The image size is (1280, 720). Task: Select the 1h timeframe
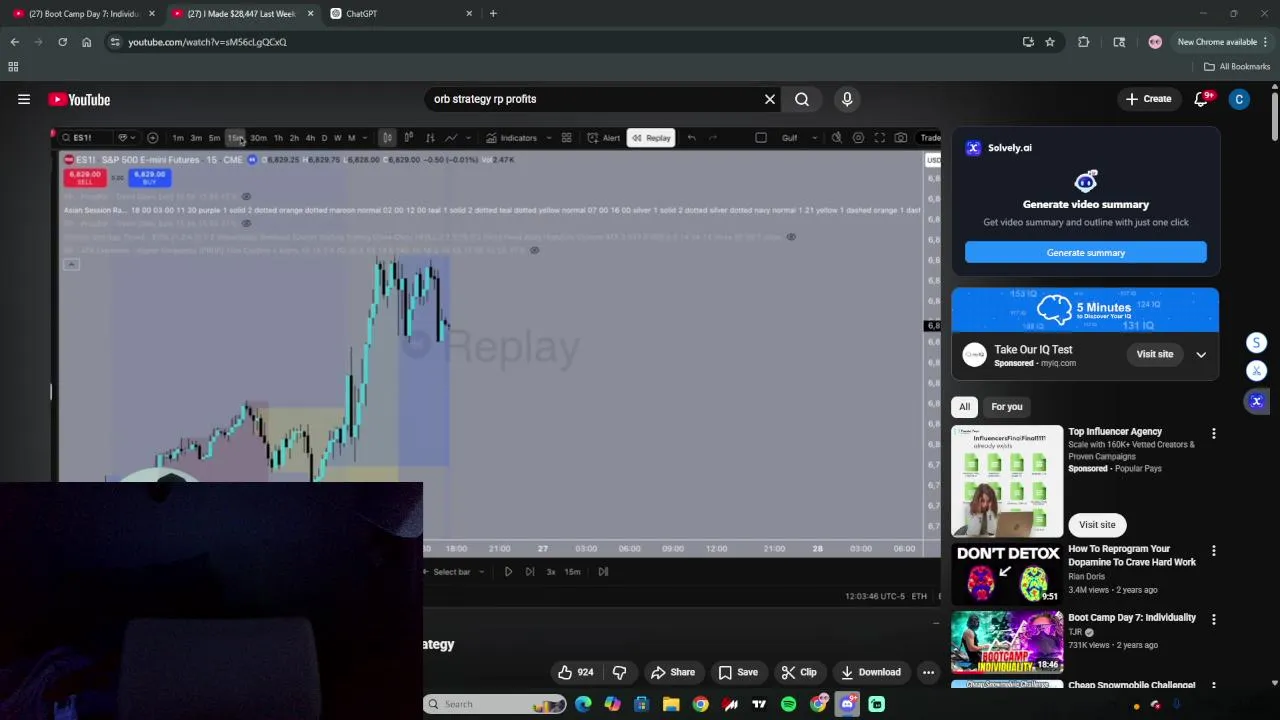pyautogui.click(x=278, y=138)
